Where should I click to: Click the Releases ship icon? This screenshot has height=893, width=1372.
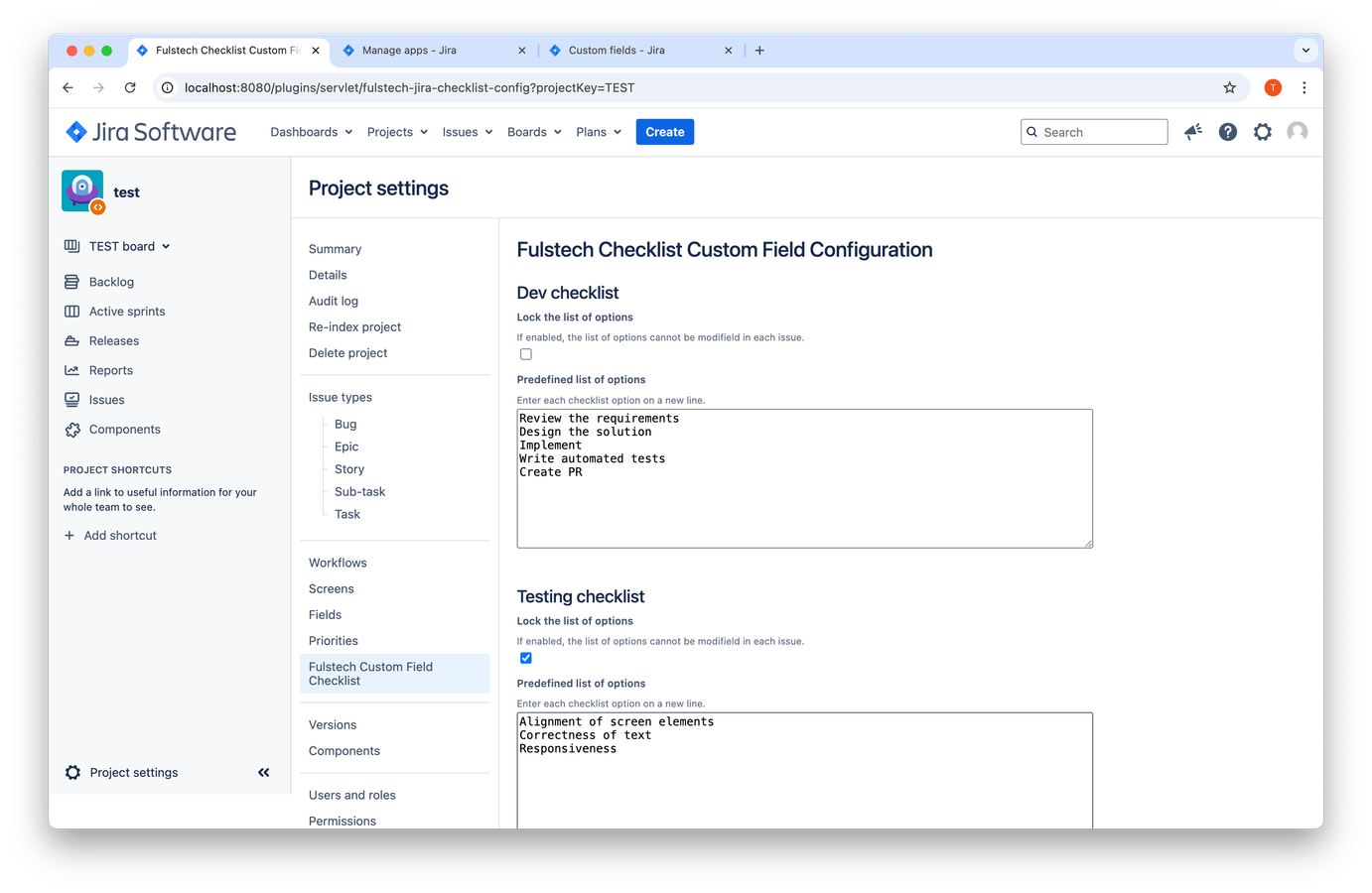click(x=71, y=340)
